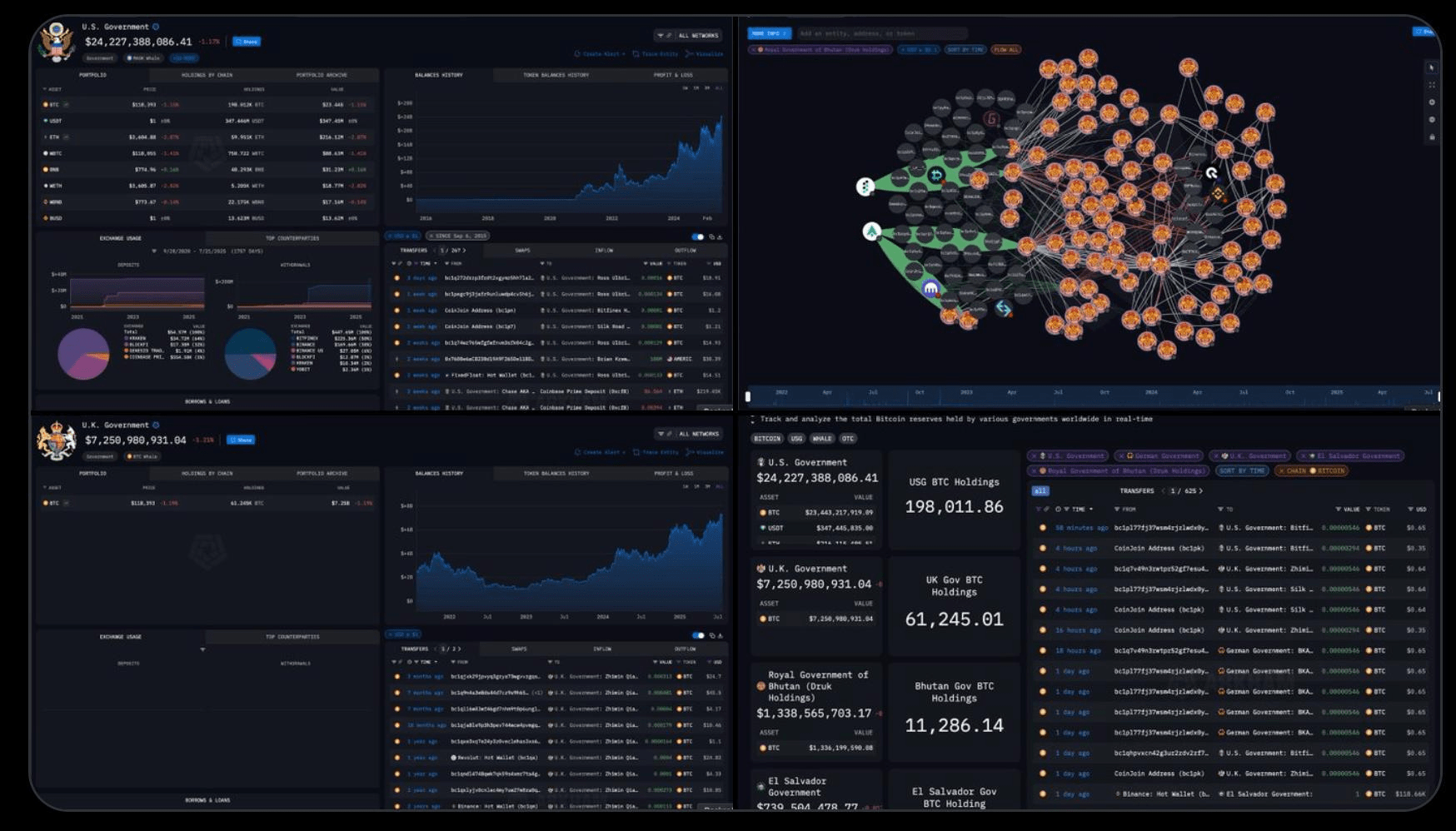Click Visualize icon link in U.S. panel
Viewport: 1456px width, 831px height.
coord(704,54)
